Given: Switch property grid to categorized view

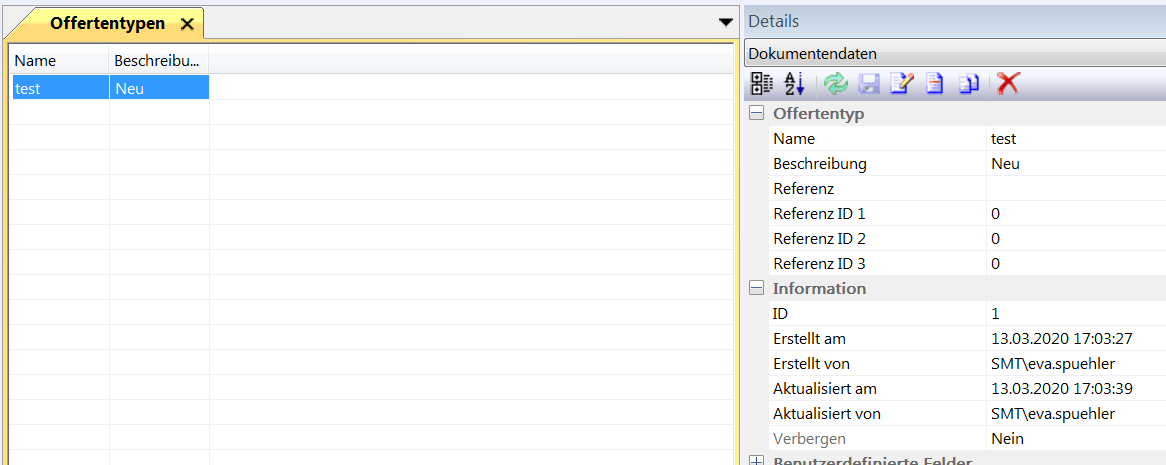Looking at the screenshot, I should pos(762,85).
